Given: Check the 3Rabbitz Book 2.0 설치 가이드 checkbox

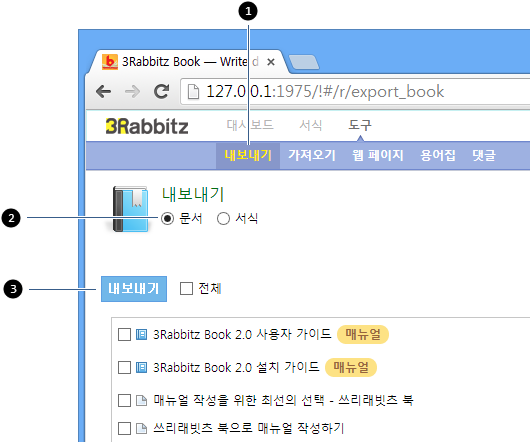Looking at the screenshot, I should pyautogui.click(x=124, y=367).
